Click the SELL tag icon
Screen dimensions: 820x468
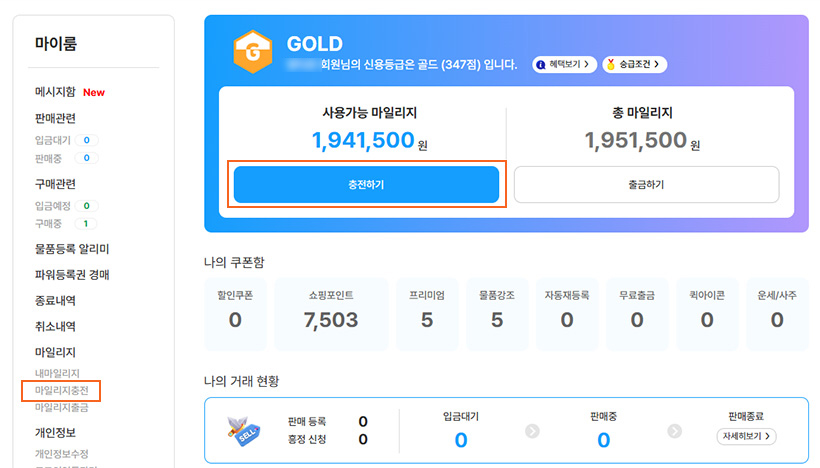(x=245, y=430)
